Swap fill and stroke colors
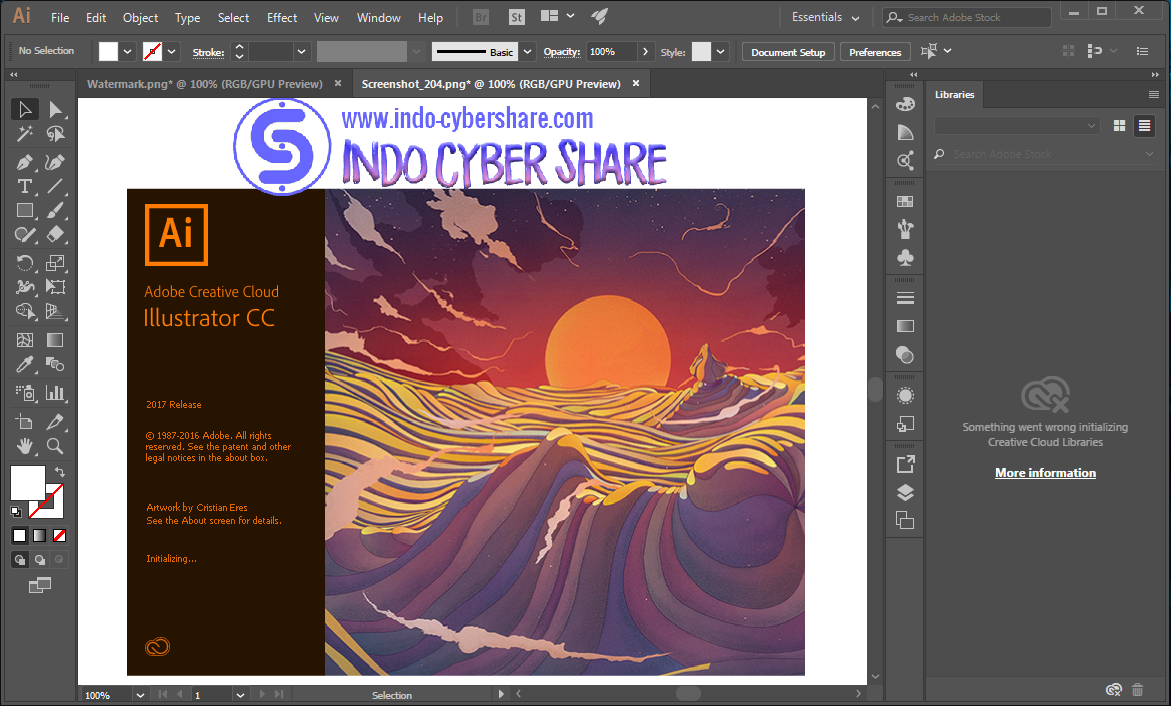This screenshot has height=706, width=1171. (x=60, y=472)
